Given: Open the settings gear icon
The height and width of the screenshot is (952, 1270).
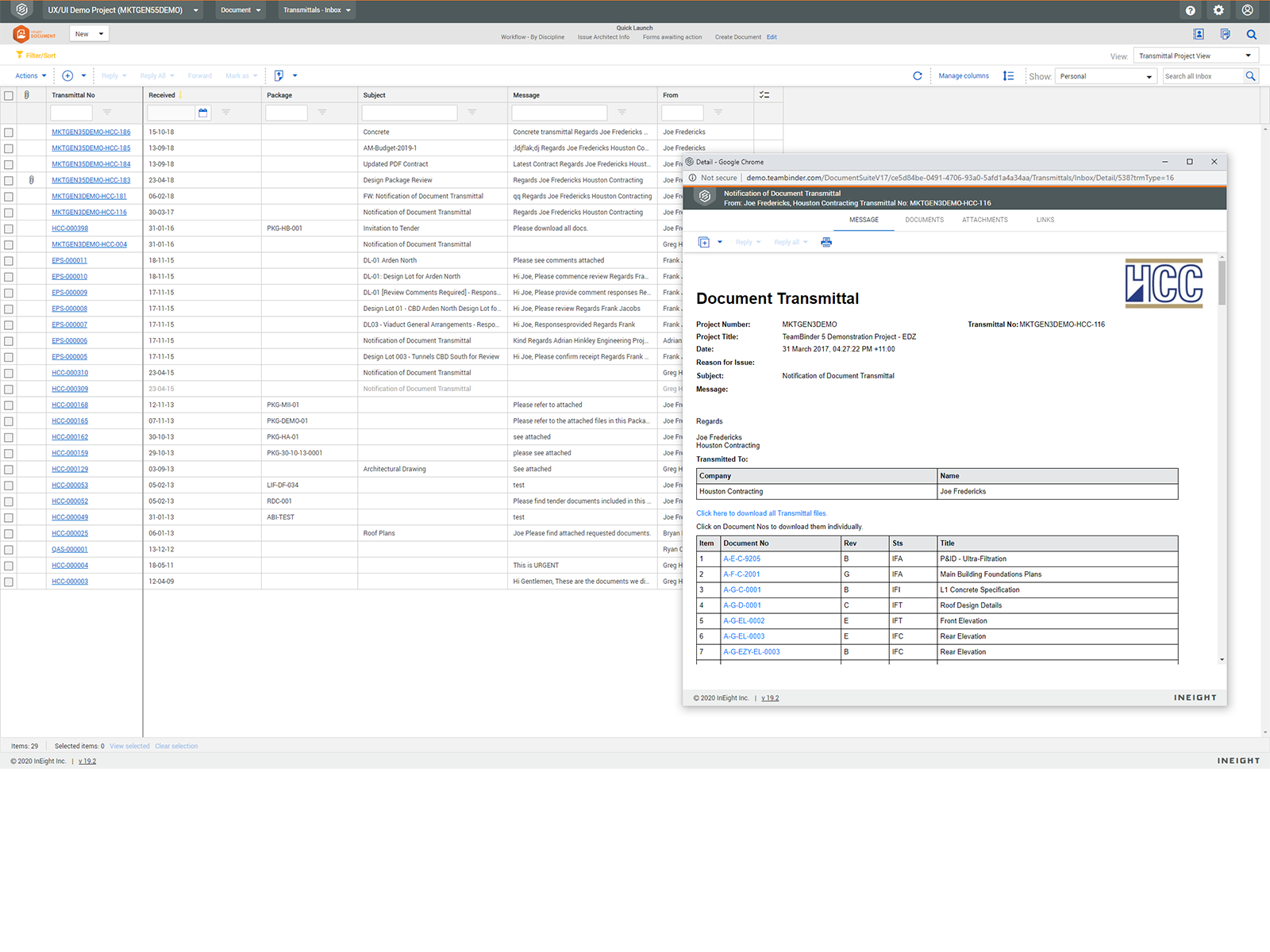Looking at the screenshot, I should pos(1218,10).
